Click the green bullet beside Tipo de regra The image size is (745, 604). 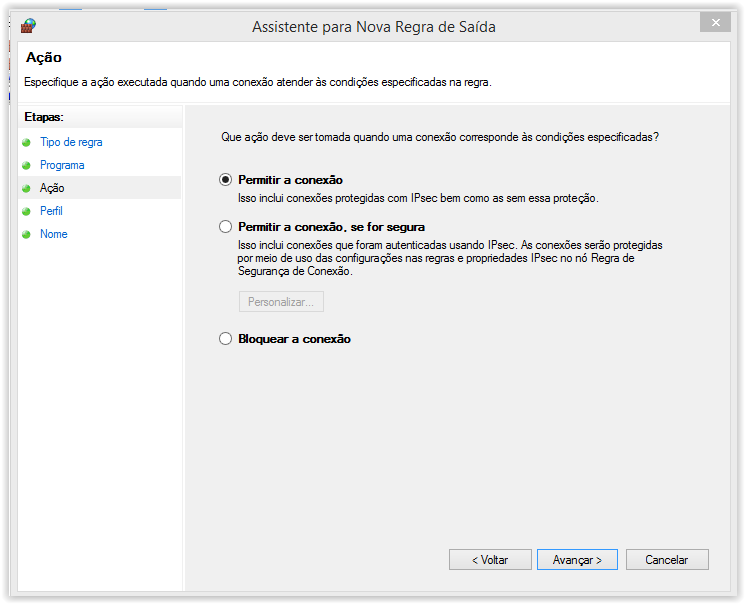26,143
